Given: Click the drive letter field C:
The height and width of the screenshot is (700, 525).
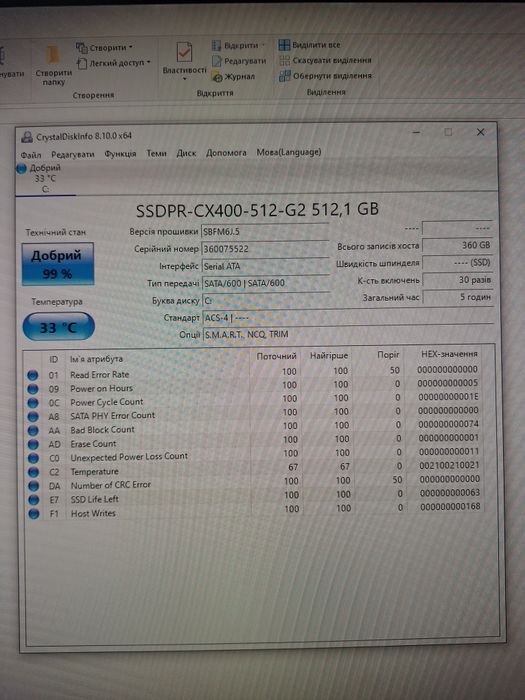Looking at the screenshot, I should tap(265, 300).
